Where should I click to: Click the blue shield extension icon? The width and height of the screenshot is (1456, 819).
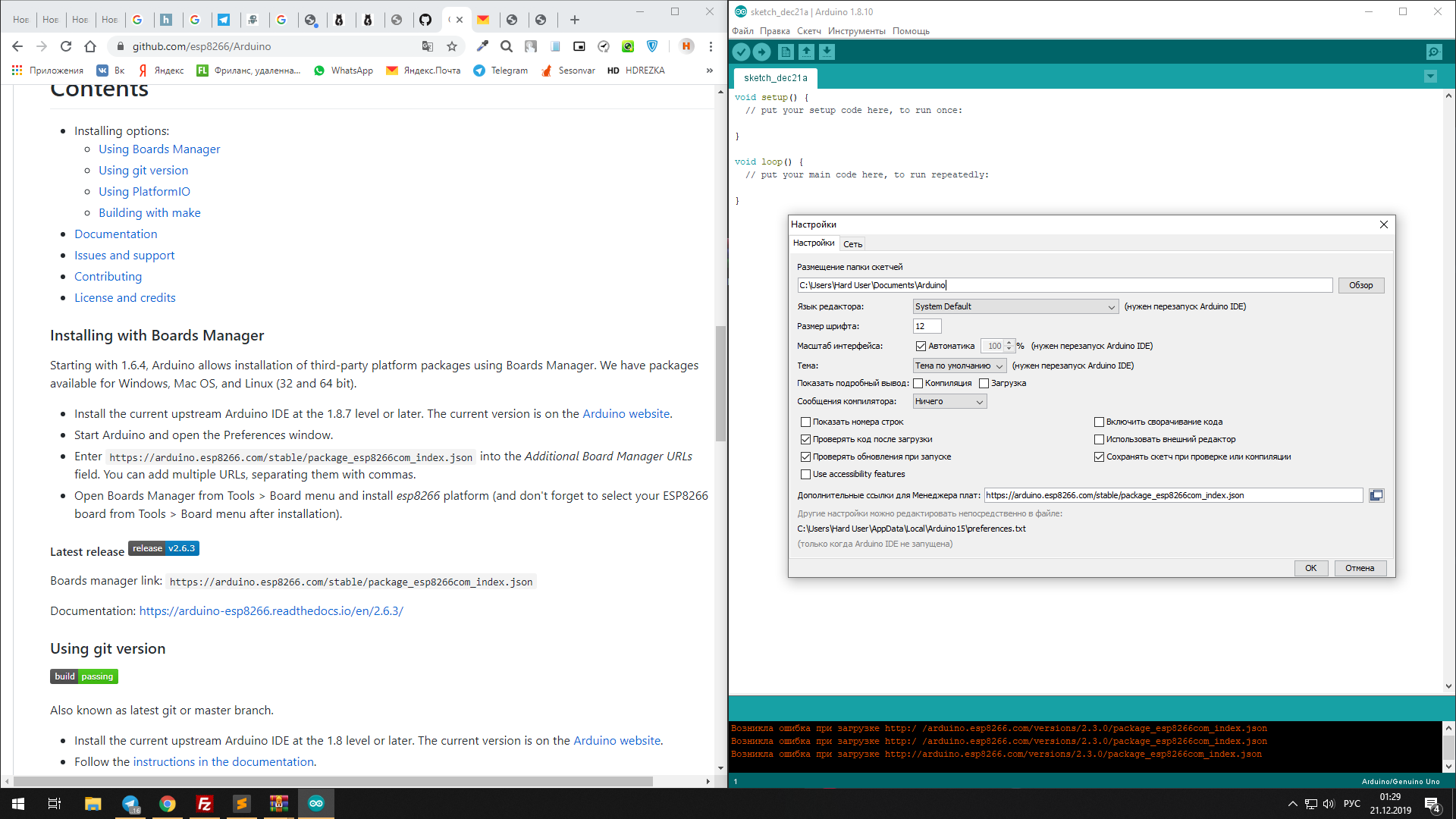652,46
